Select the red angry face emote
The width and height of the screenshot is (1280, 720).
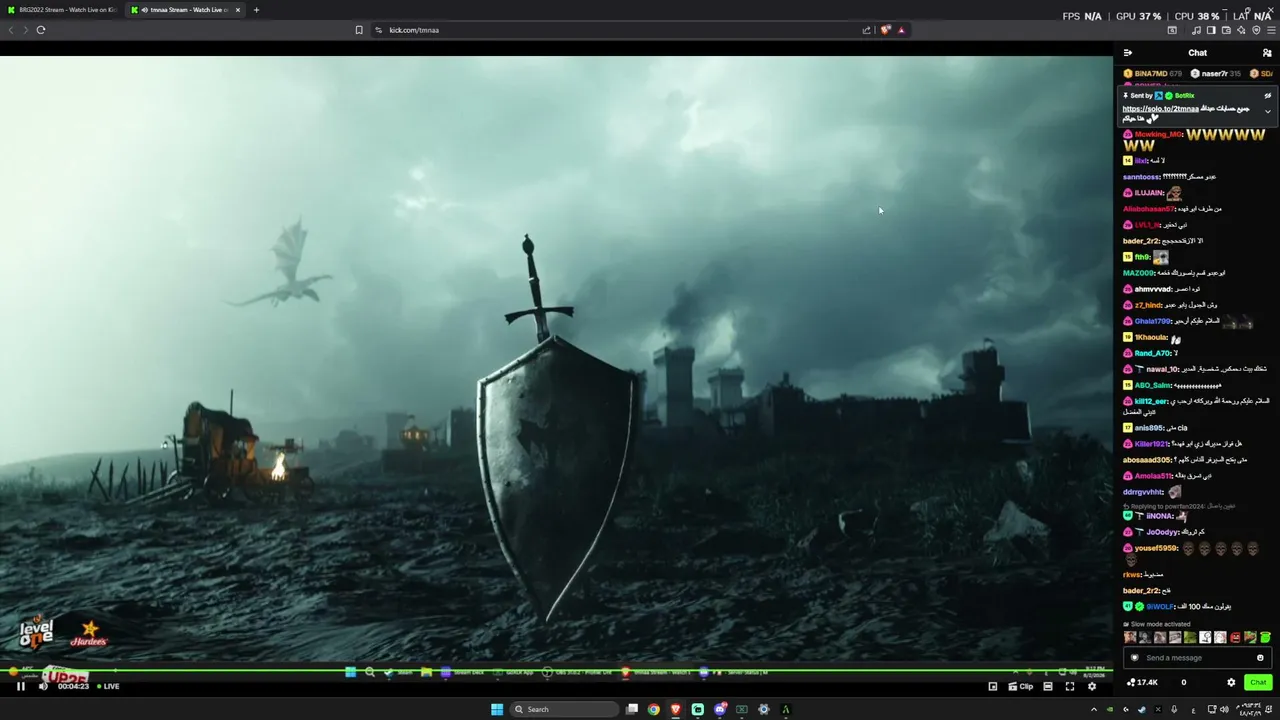click(1235, 637)
